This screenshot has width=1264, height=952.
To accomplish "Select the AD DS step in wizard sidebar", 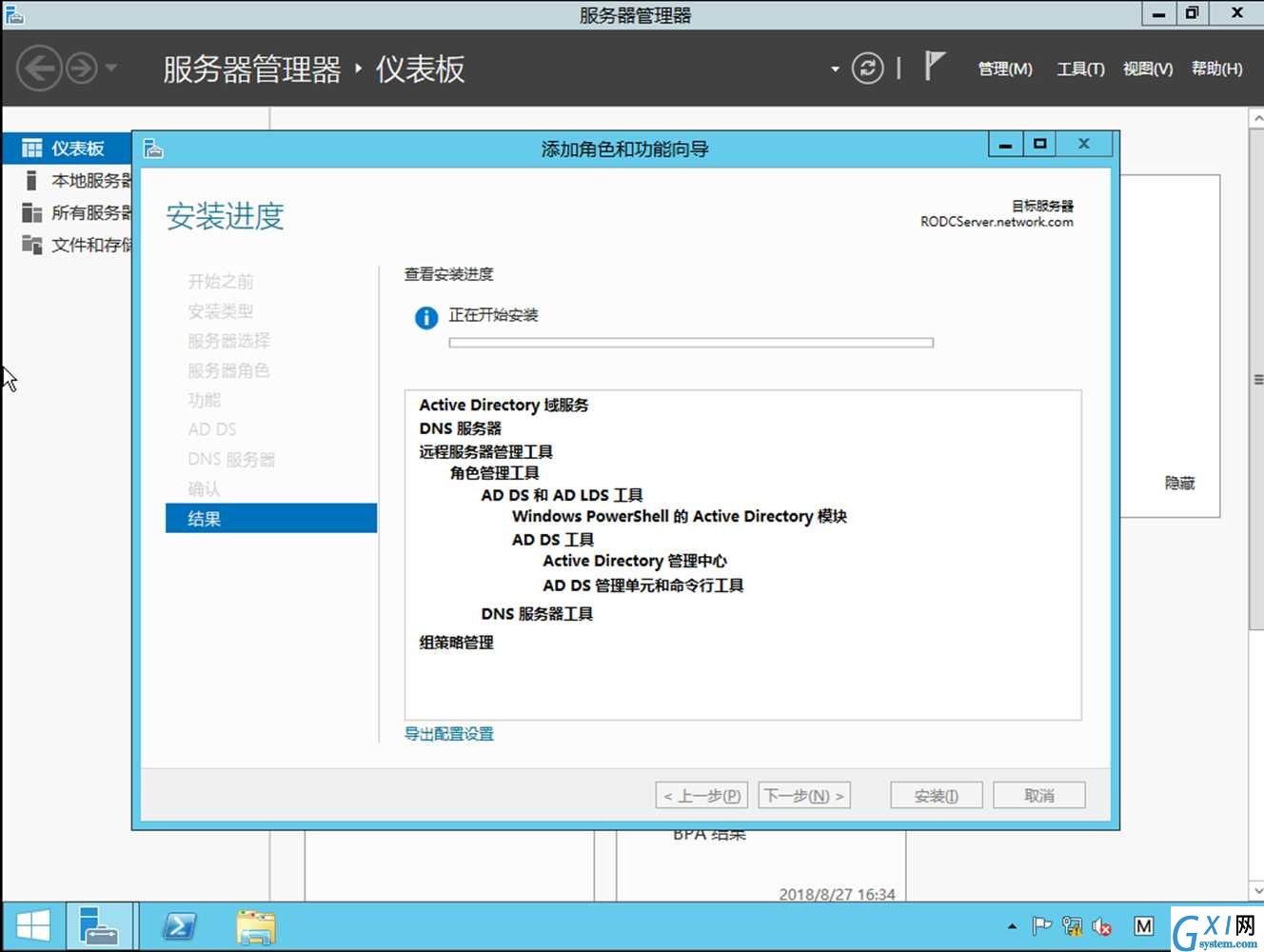I will 211,430.
